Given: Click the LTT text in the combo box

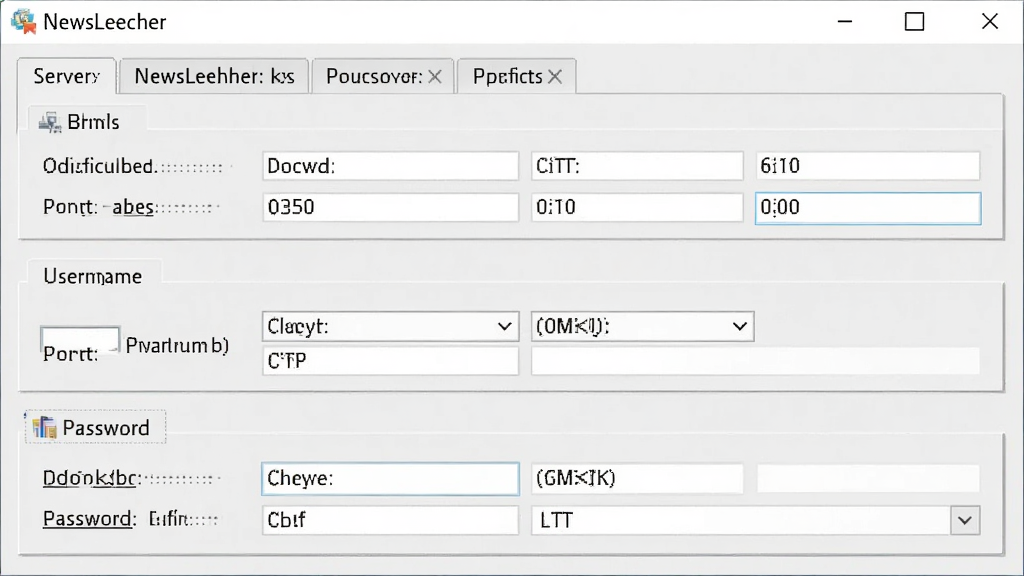Looking at the screenshot, I should coord(556,520).
